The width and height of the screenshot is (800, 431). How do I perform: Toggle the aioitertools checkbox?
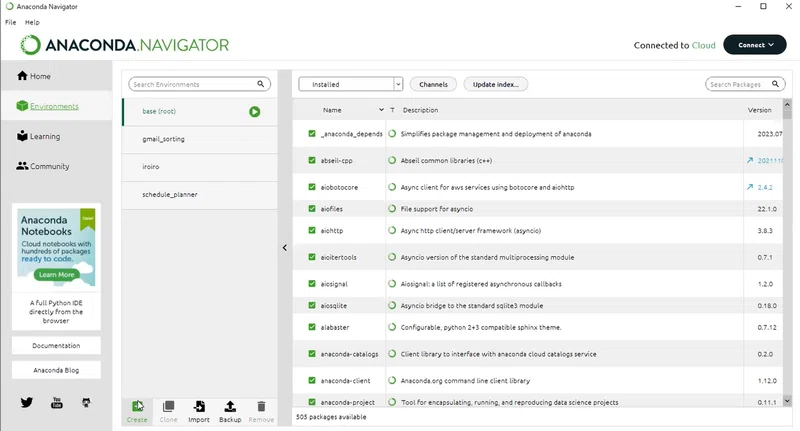tap(312, 257)
